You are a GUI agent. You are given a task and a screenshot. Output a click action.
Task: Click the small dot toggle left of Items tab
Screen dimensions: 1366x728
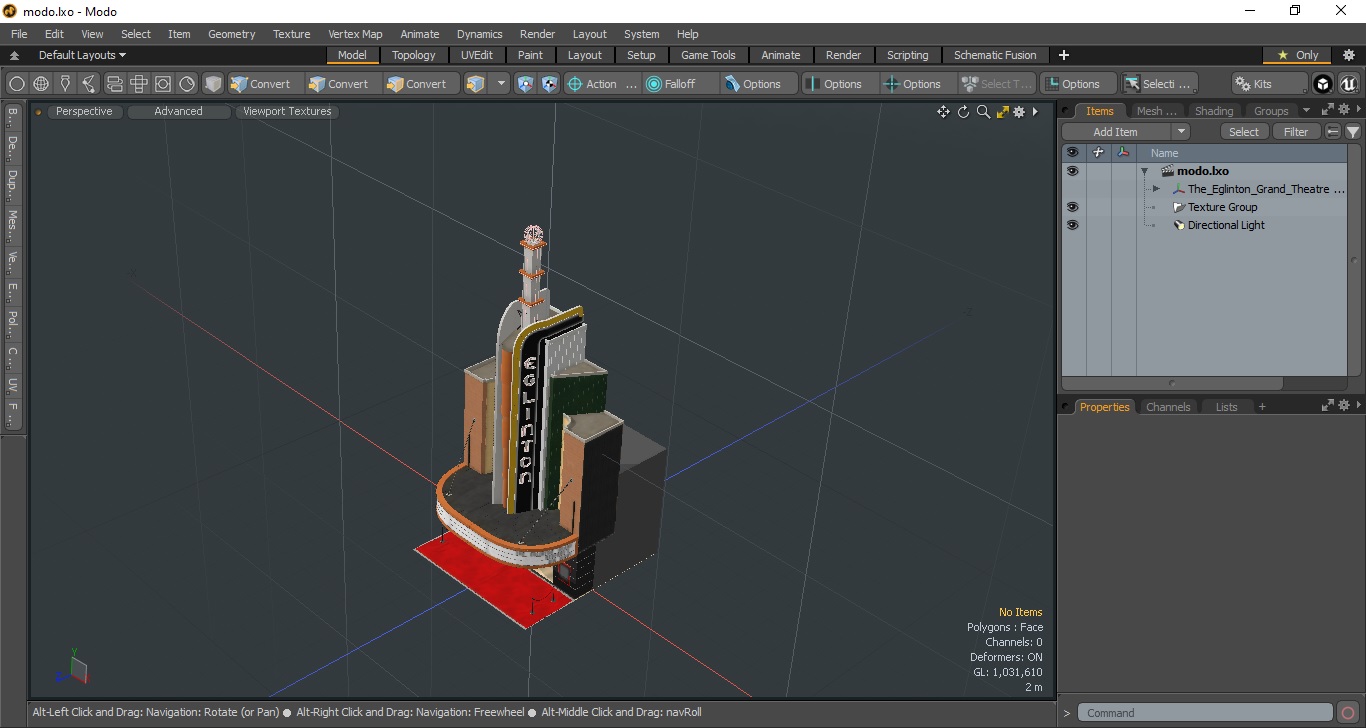point(1067,111)
